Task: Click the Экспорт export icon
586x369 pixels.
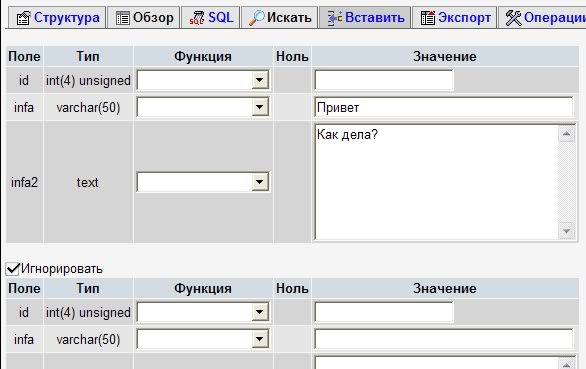Action: point(428,18)
